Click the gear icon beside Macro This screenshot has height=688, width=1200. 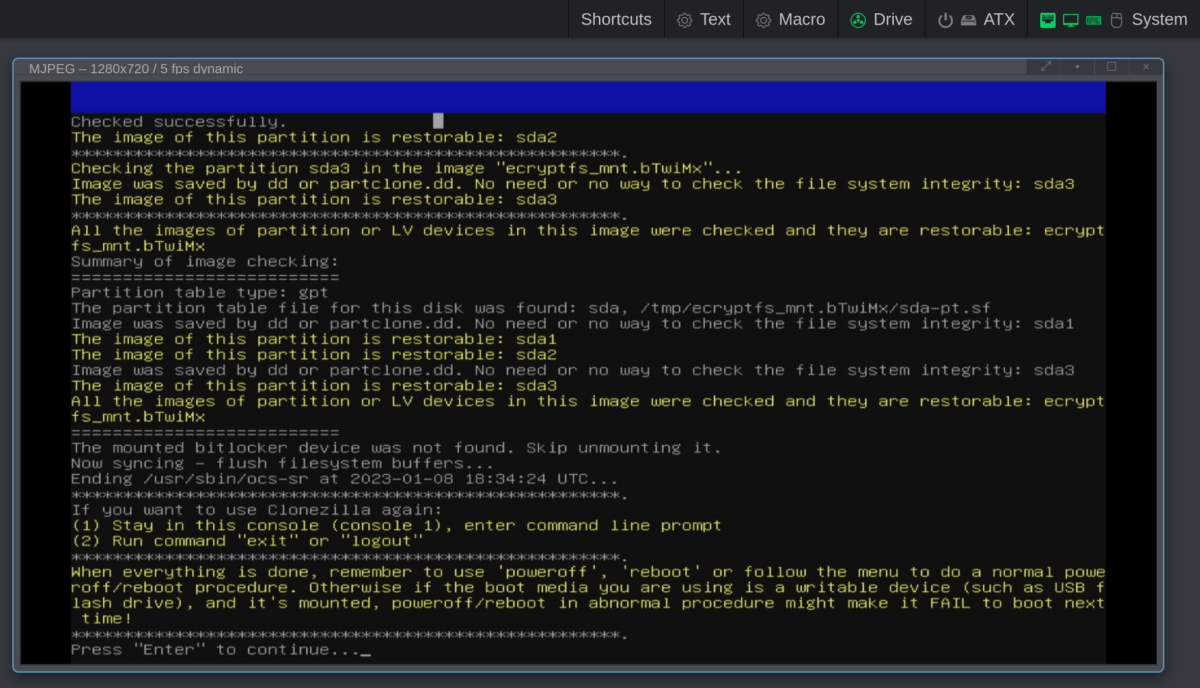pyautogui.click(x=765, y=19)
